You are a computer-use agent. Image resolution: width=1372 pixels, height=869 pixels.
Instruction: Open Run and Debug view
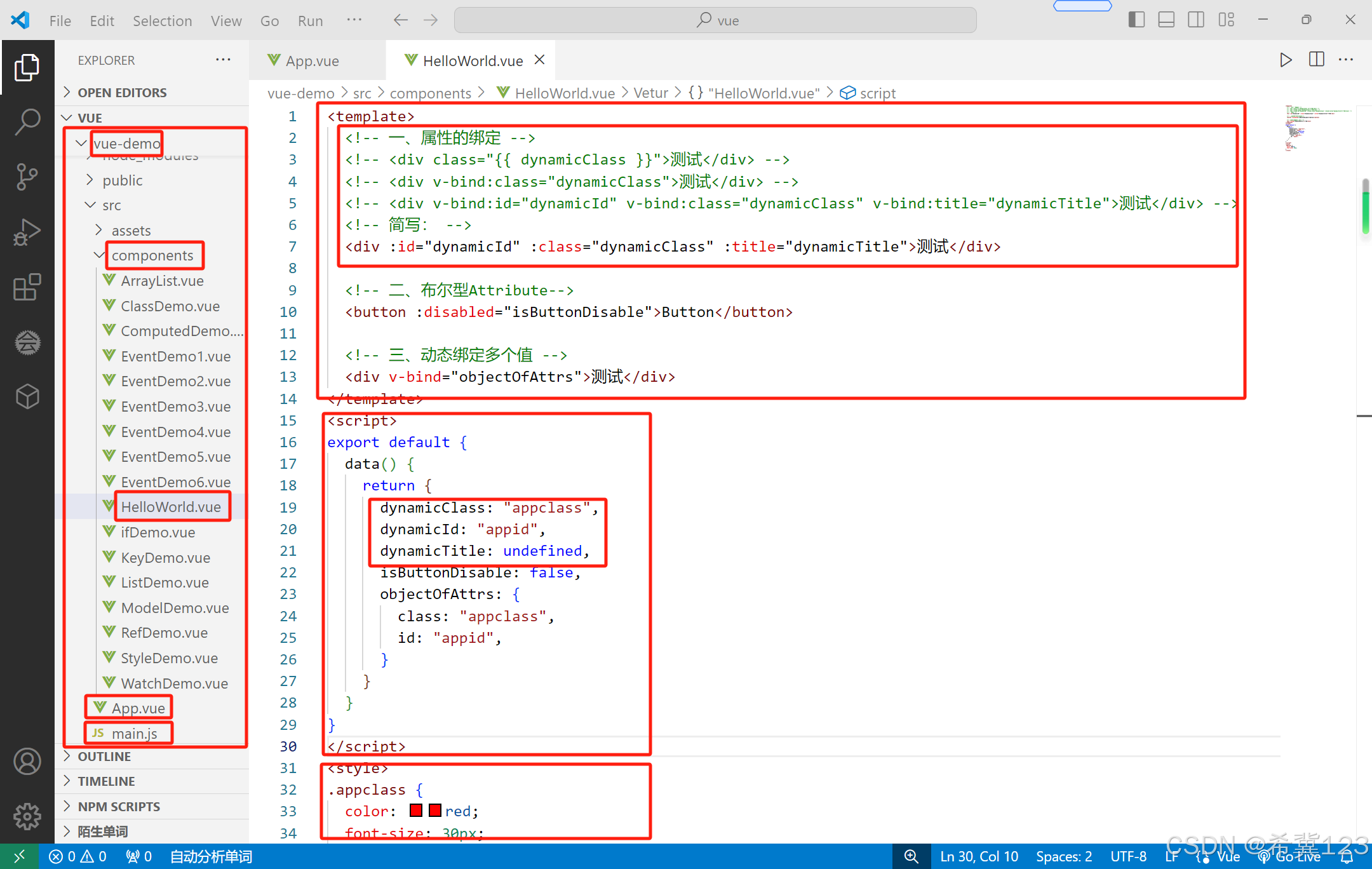pos(27,232)
